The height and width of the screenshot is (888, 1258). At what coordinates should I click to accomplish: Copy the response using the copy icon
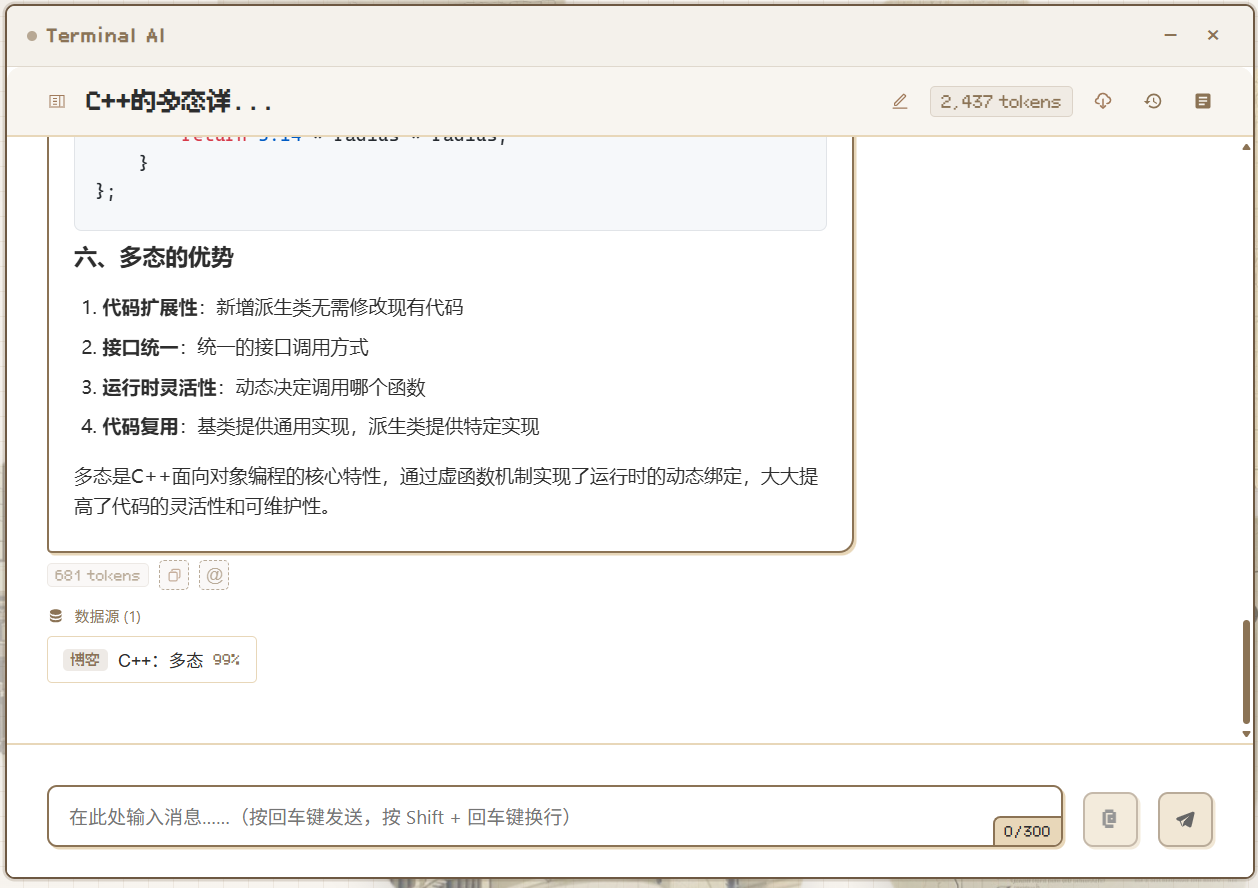click(174, 575)
